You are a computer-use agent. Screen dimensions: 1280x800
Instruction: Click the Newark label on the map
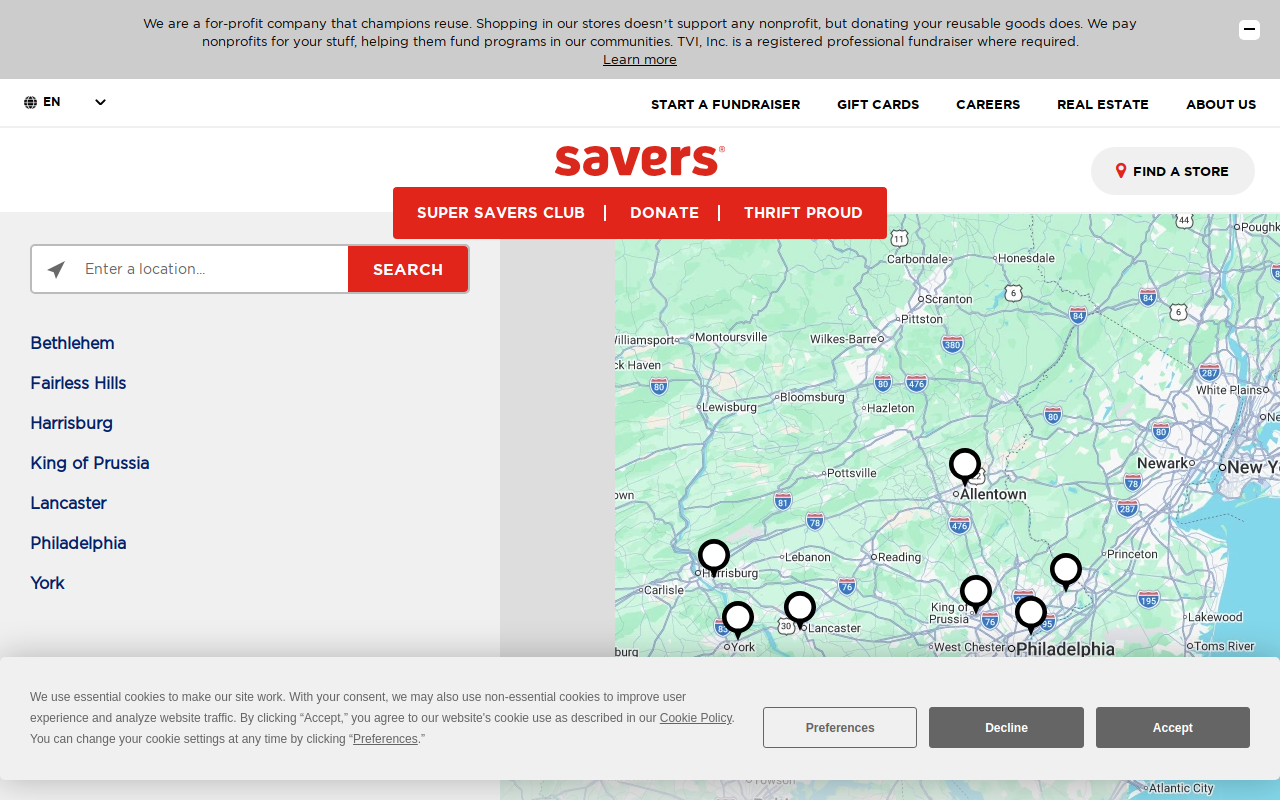[x=1163, y=463]
